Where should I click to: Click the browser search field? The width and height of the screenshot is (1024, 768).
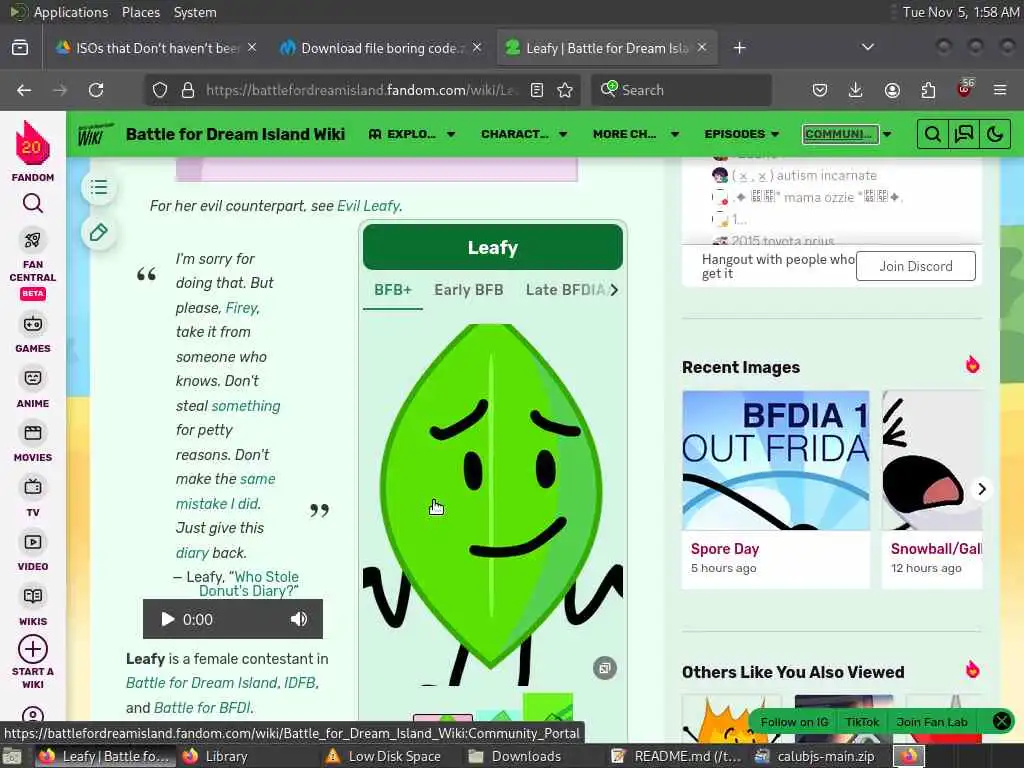(681, 90)
